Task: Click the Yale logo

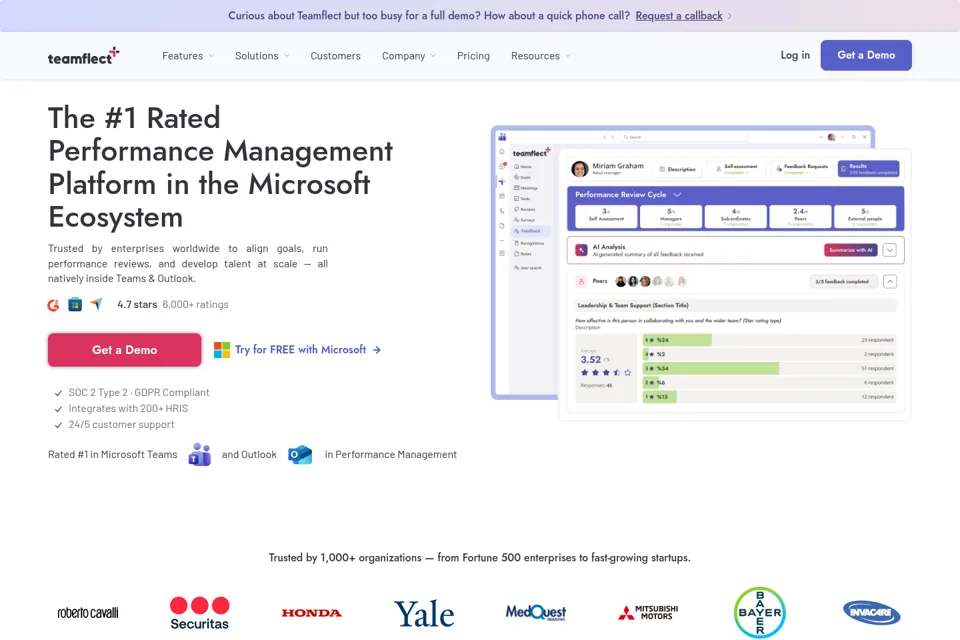Action: pyautogui.click(x=424, y=614)
